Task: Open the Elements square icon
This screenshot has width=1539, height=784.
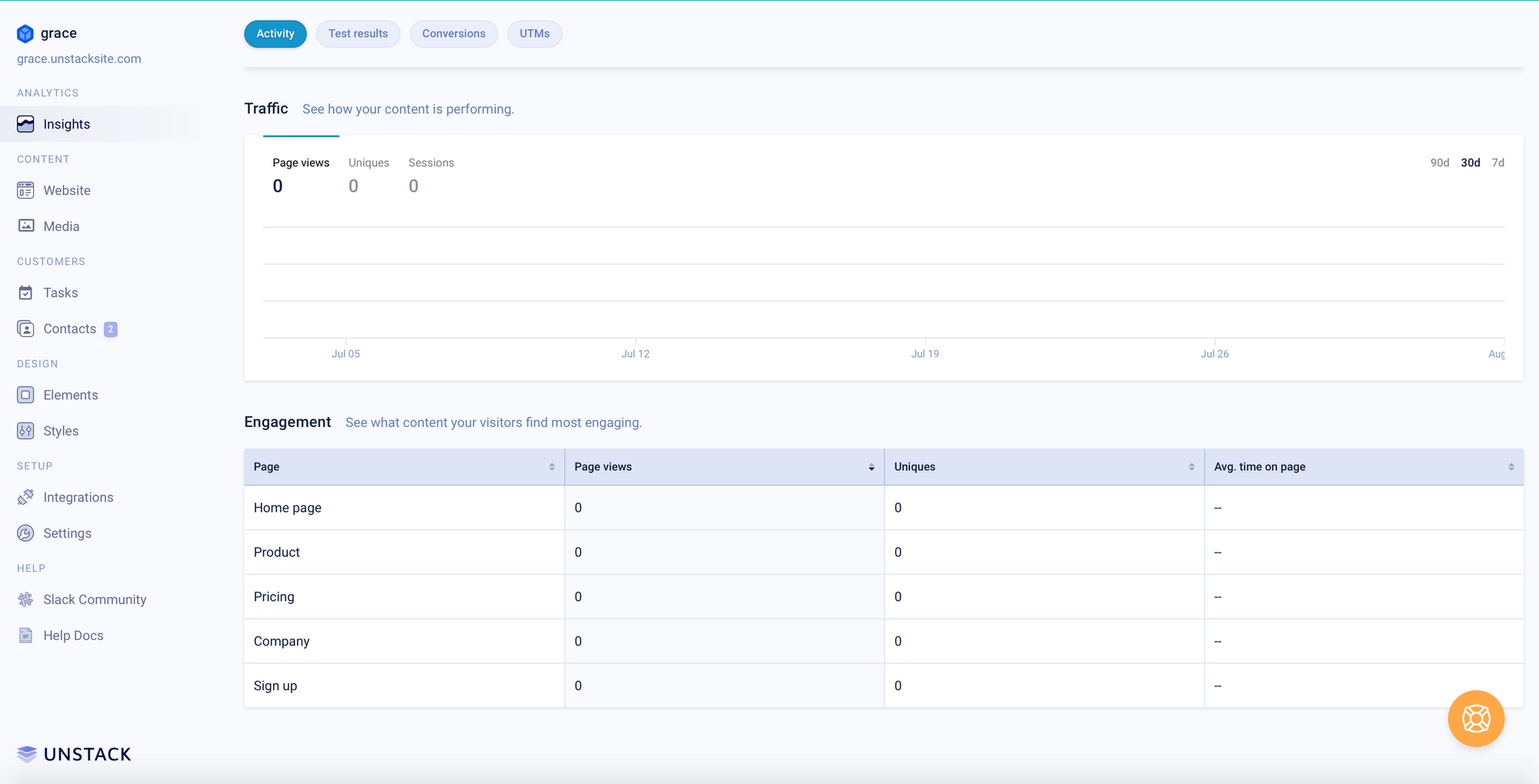Action: click(x=25, y=395)
